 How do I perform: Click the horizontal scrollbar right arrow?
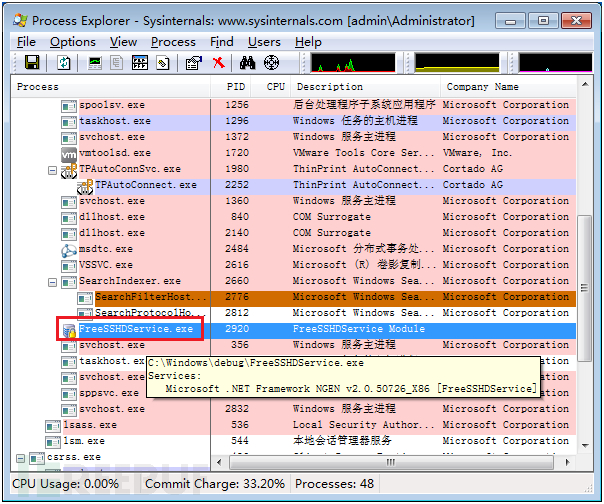click(x=567, y=462)
